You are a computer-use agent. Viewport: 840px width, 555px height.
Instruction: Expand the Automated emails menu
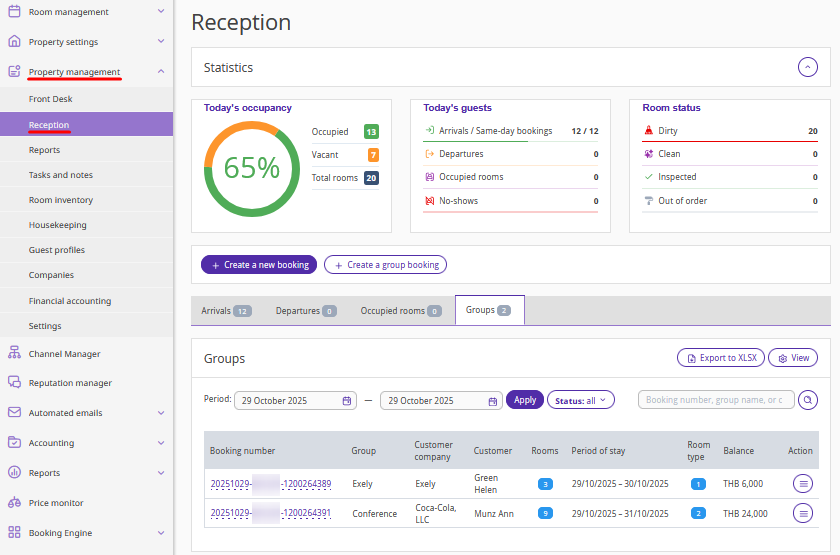161,412
